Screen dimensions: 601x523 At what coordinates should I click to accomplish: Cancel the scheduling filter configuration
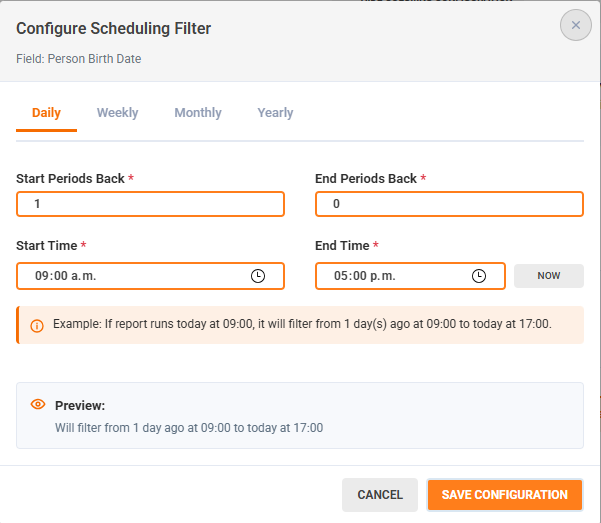(380, 494)
